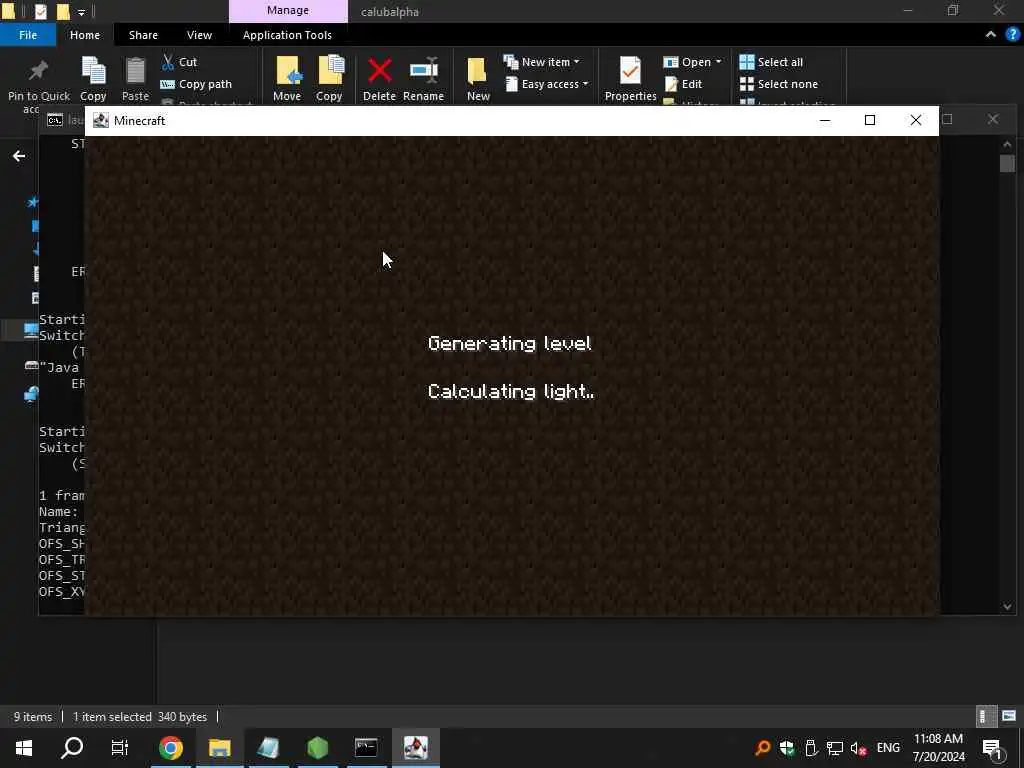Click Edit in the ribbon

[x=684, y=84]
